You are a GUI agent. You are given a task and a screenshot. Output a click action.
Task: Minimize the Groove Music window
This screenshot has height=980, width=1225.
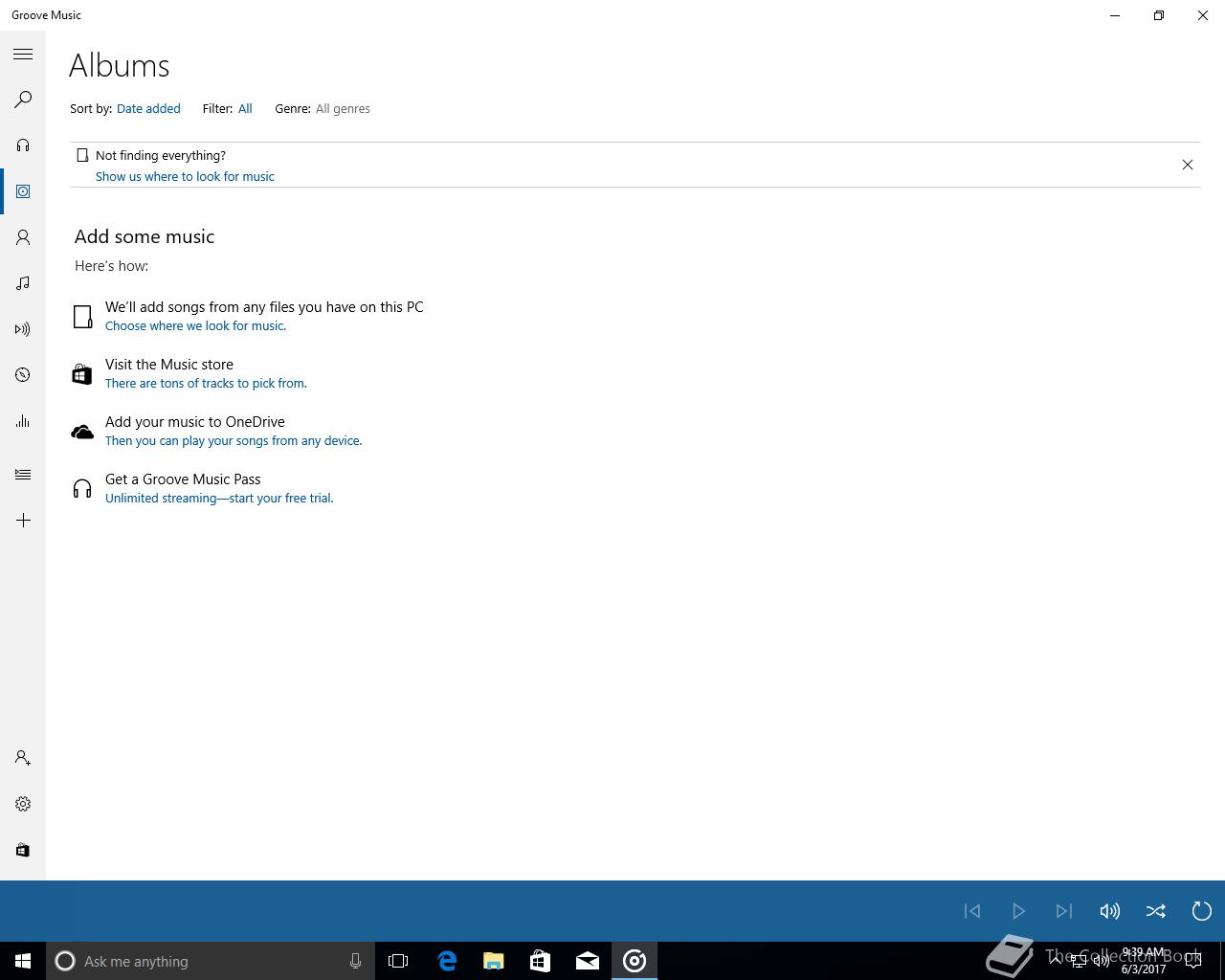[x=1115, y=15]
